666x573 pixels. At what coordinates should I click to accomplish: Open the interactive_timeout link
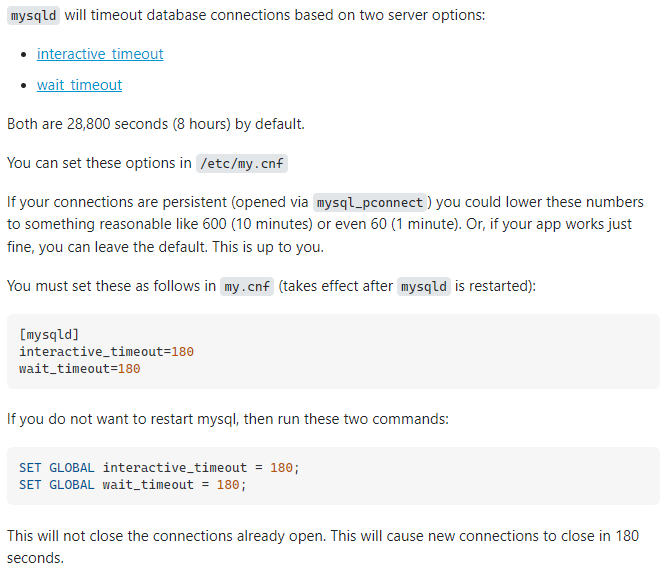(100, 54)
